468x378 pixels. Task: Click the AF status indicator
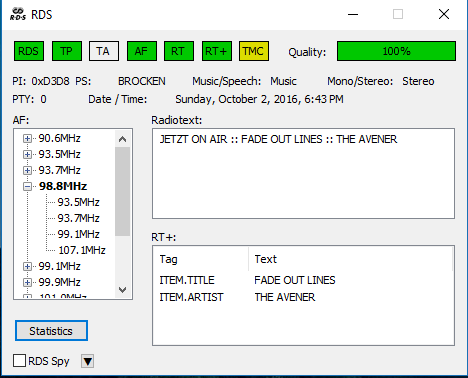pyautogui.click(x=142, y=51)
